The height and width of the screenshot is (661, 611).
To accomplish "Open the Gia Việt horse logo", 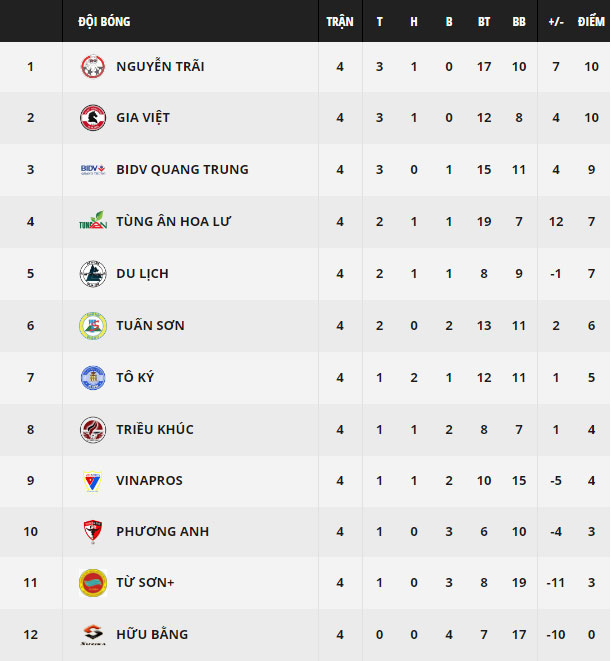I will coord(93,118).
